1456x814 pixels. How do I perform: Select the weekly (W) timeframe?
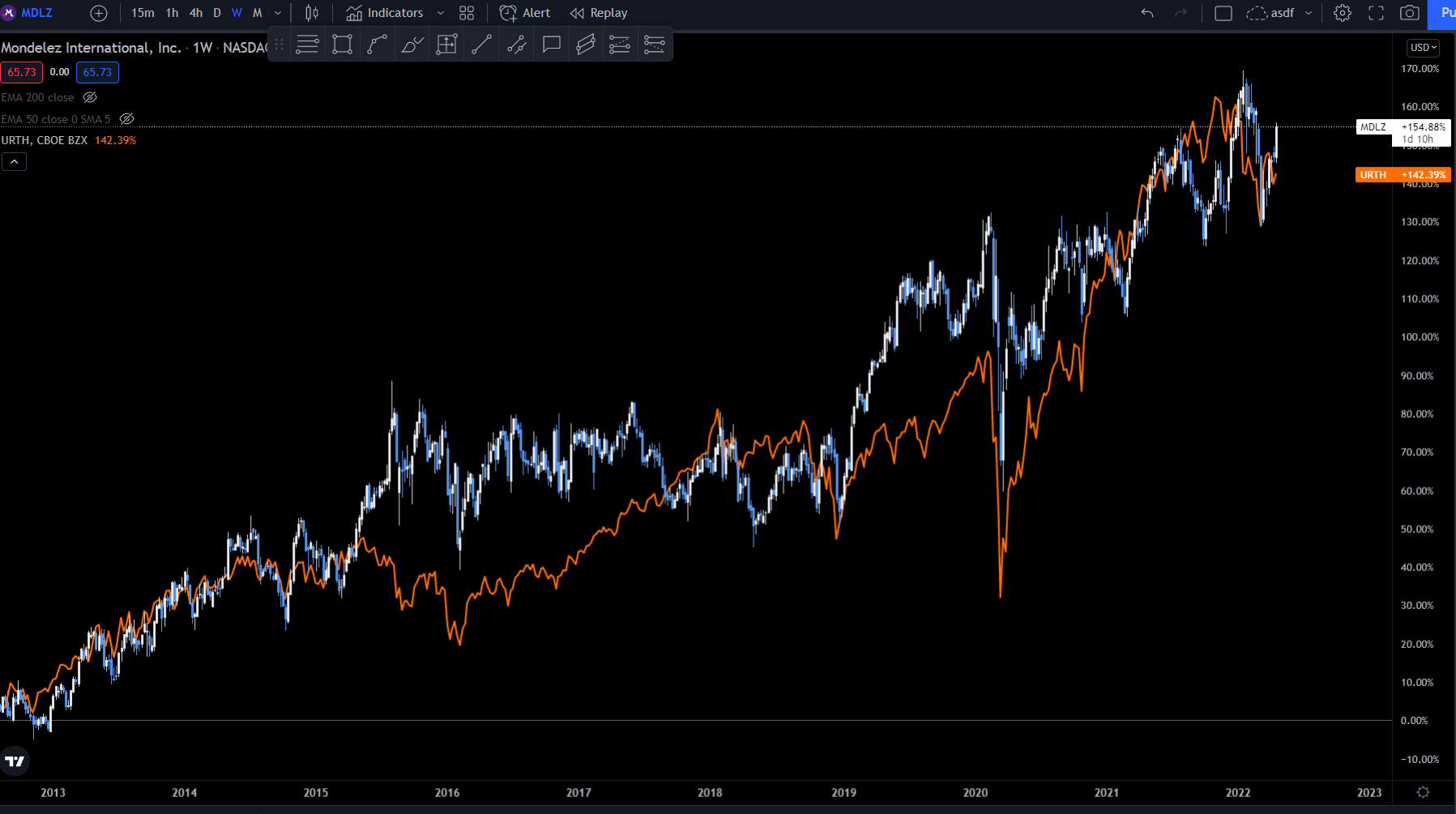pyautogui.click(x=237, y=13)
